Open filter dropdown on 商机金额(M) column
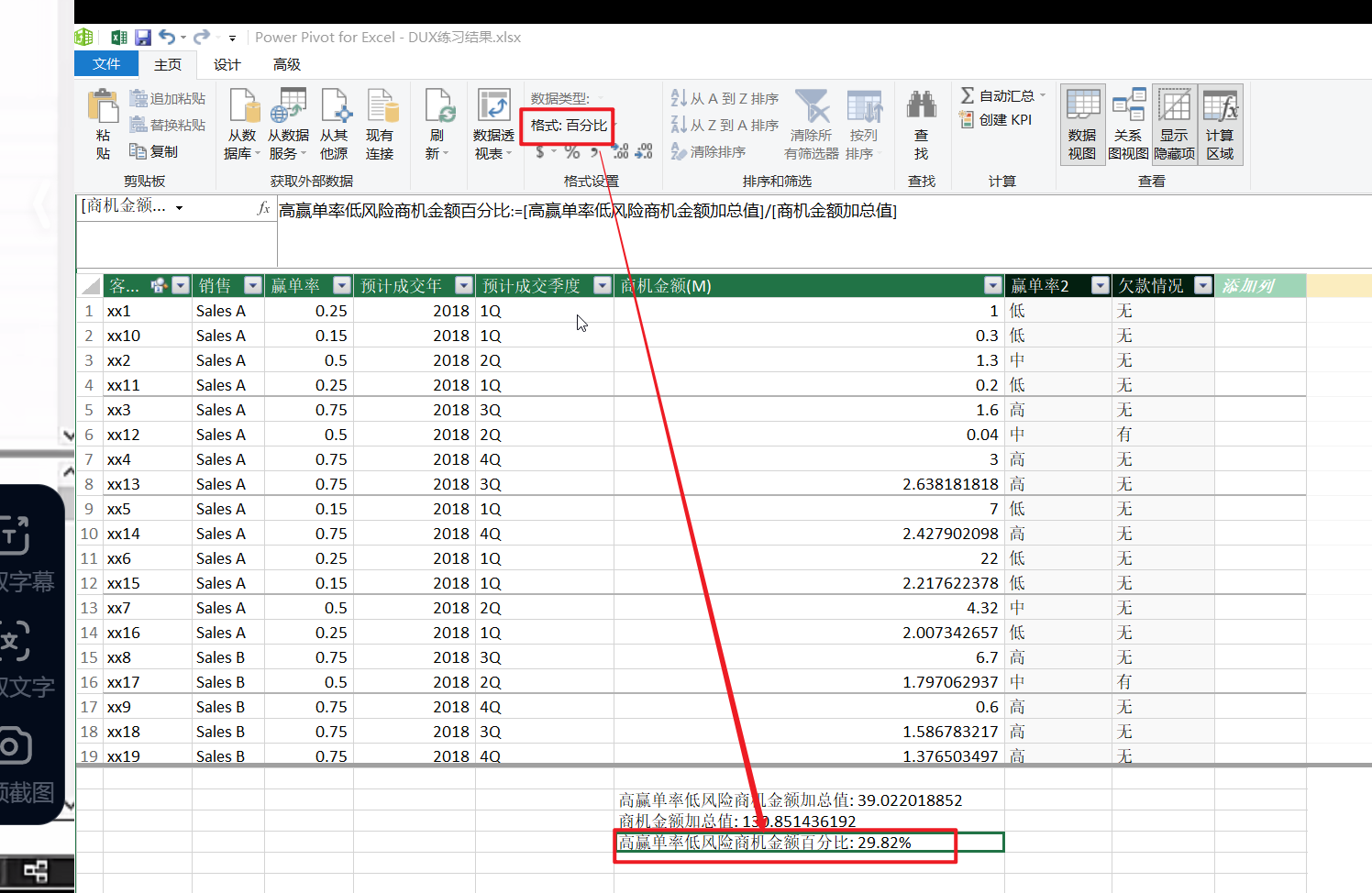This screenshot has height=893, width=1372. coord(992,286)
